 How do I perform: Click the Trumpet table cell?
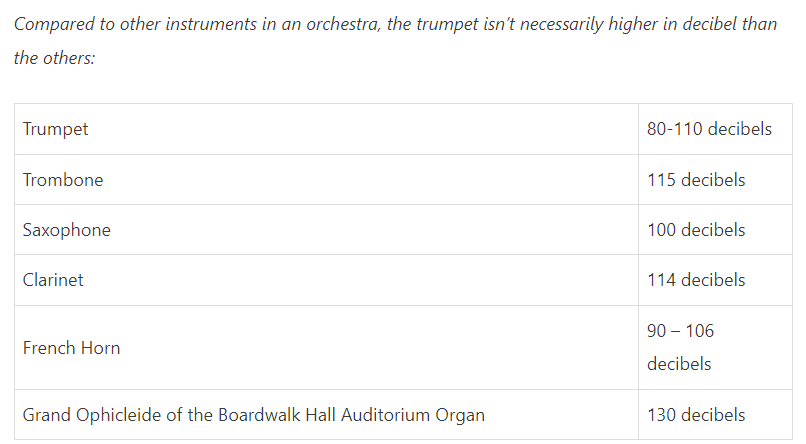click(326, 129)
